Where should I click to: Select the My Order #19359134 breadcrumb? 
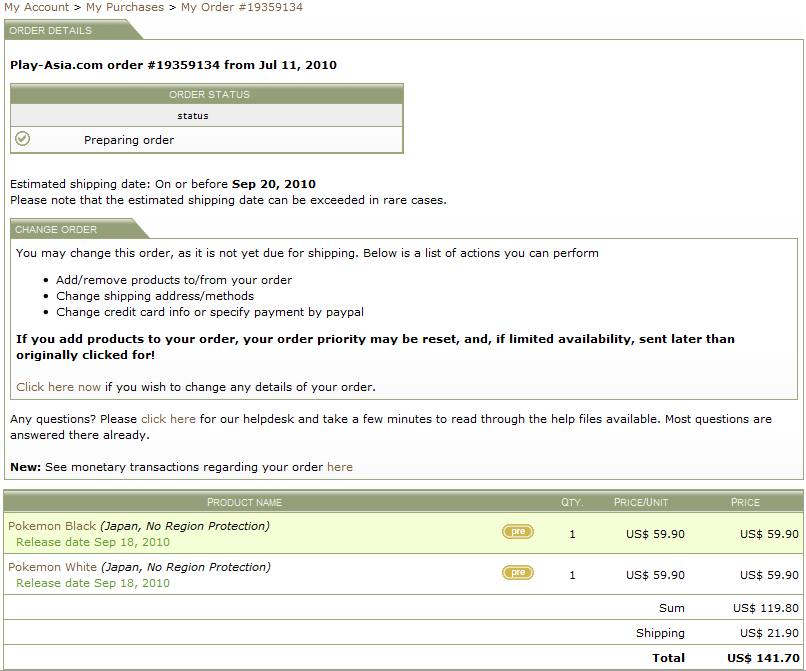pos(242,7)
